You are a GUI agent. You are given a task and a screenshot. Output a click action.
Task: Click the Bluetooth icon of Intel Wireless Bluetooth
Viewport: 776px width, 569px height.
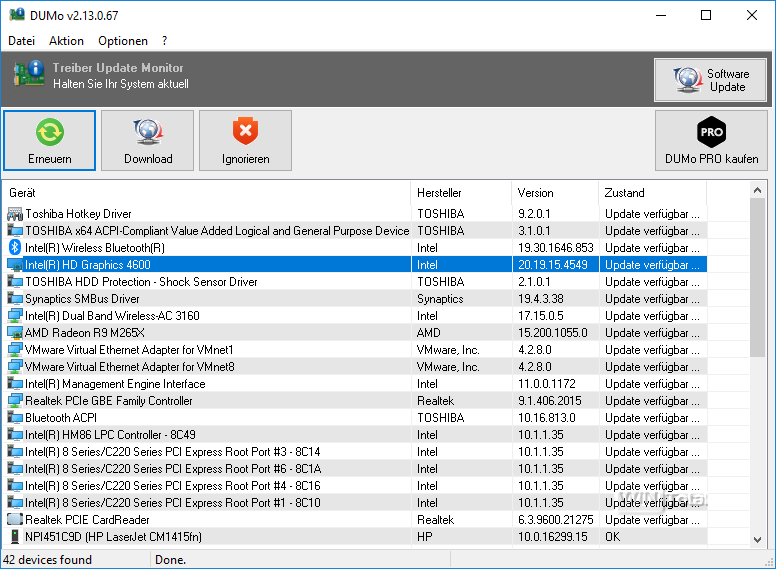coord(15,247)
